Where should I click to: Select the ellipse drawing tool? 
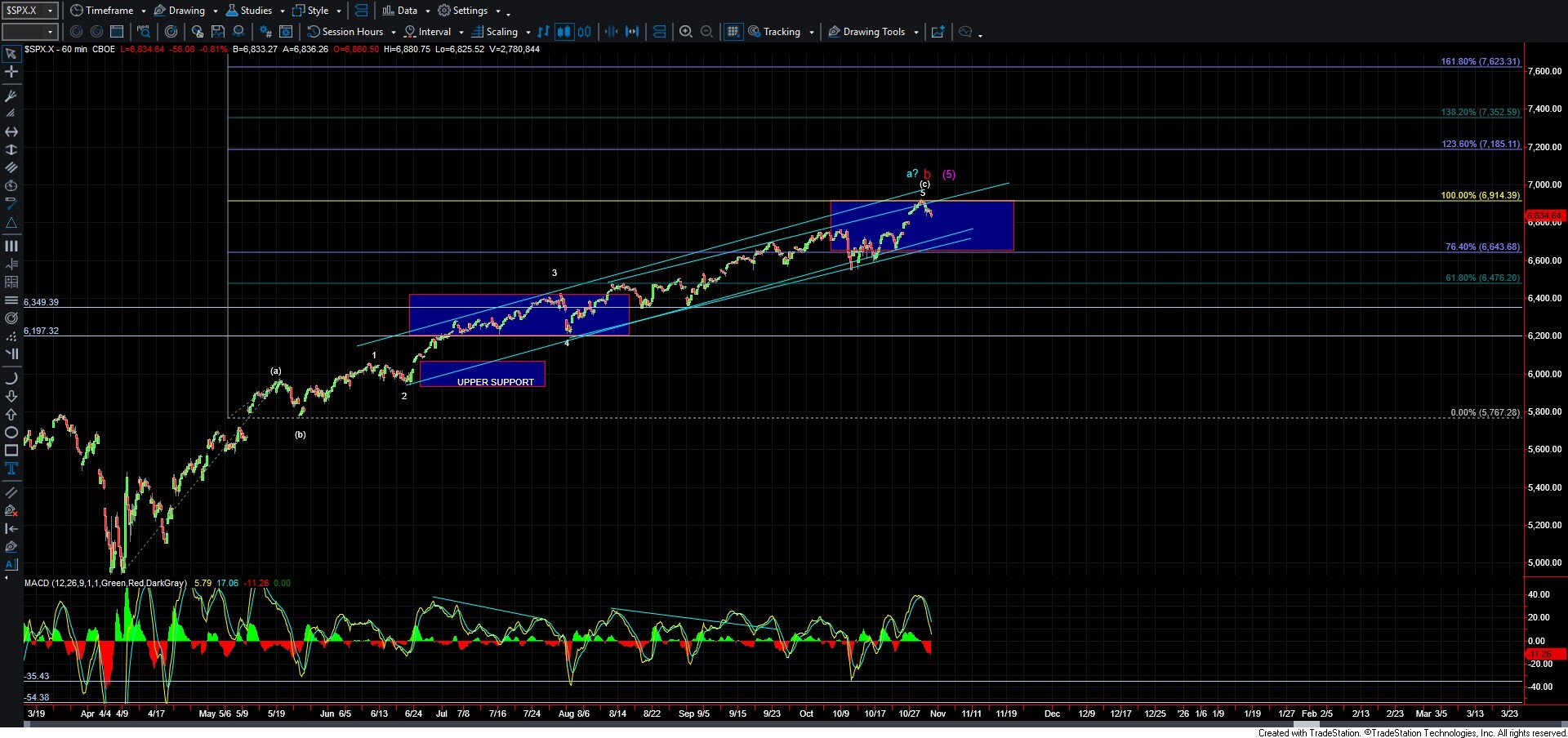pyautogui.click(x=11, y=433)
